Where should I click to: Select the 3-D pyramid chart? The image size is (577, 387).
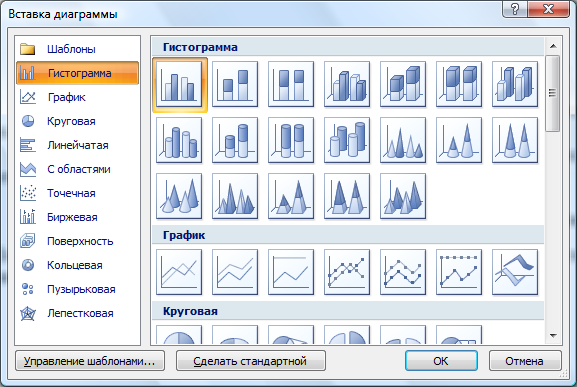tap(403, 196)
